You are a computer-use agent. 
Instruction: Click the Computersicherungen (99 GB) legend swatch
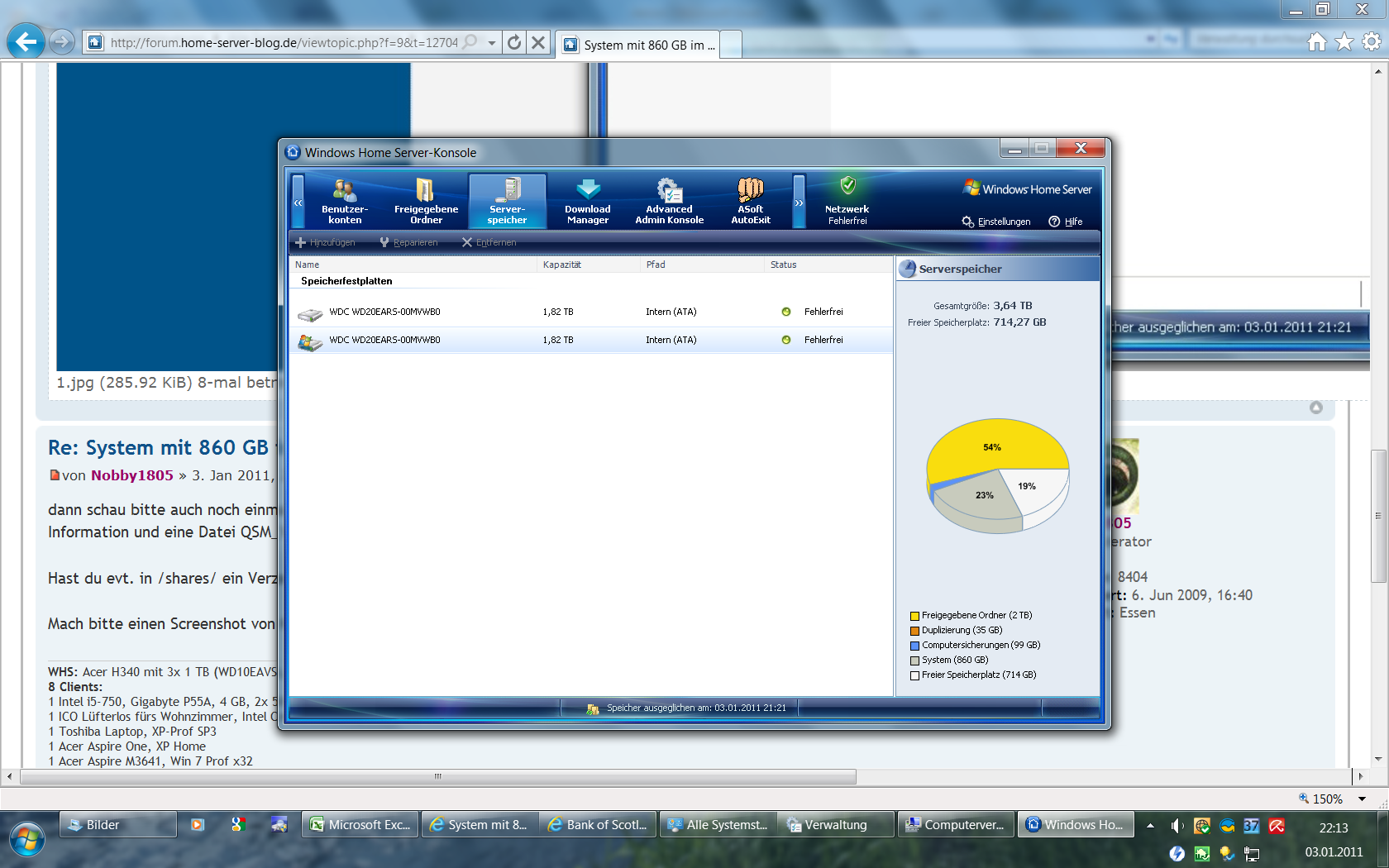tap(914, 646)
